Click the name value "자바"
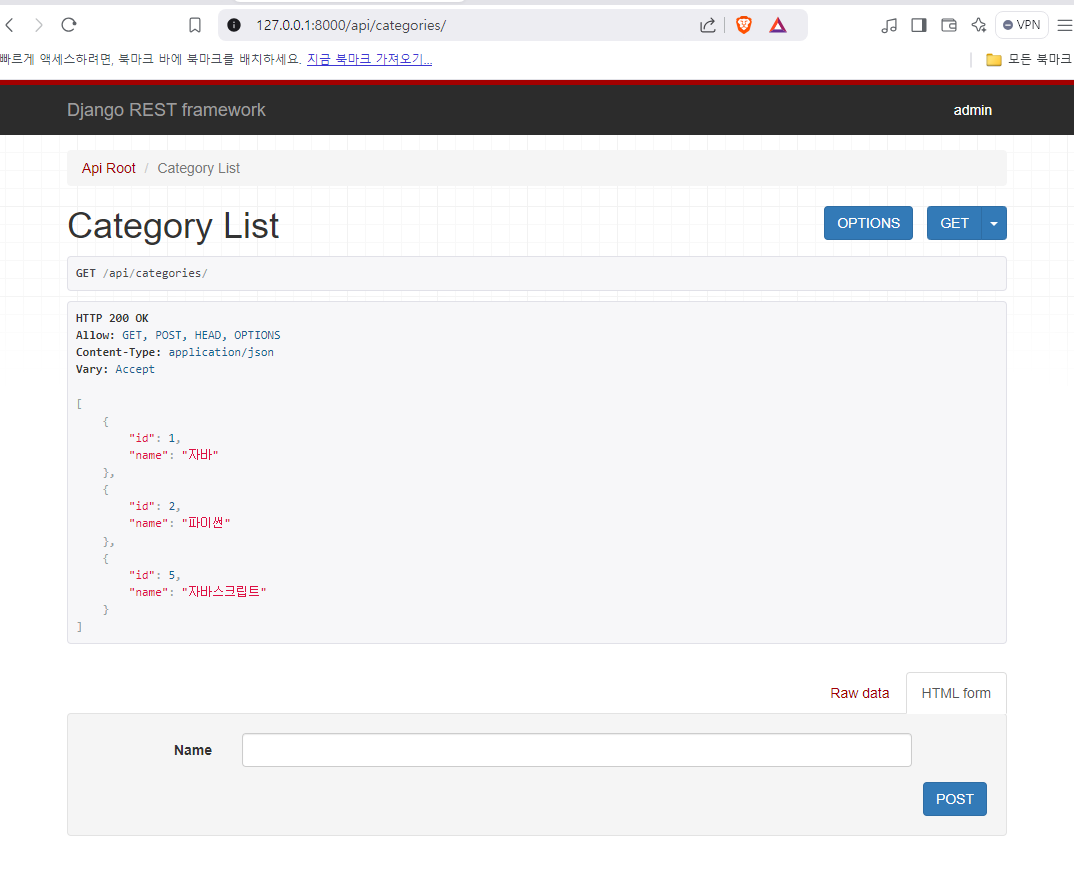 click(200, 455)
